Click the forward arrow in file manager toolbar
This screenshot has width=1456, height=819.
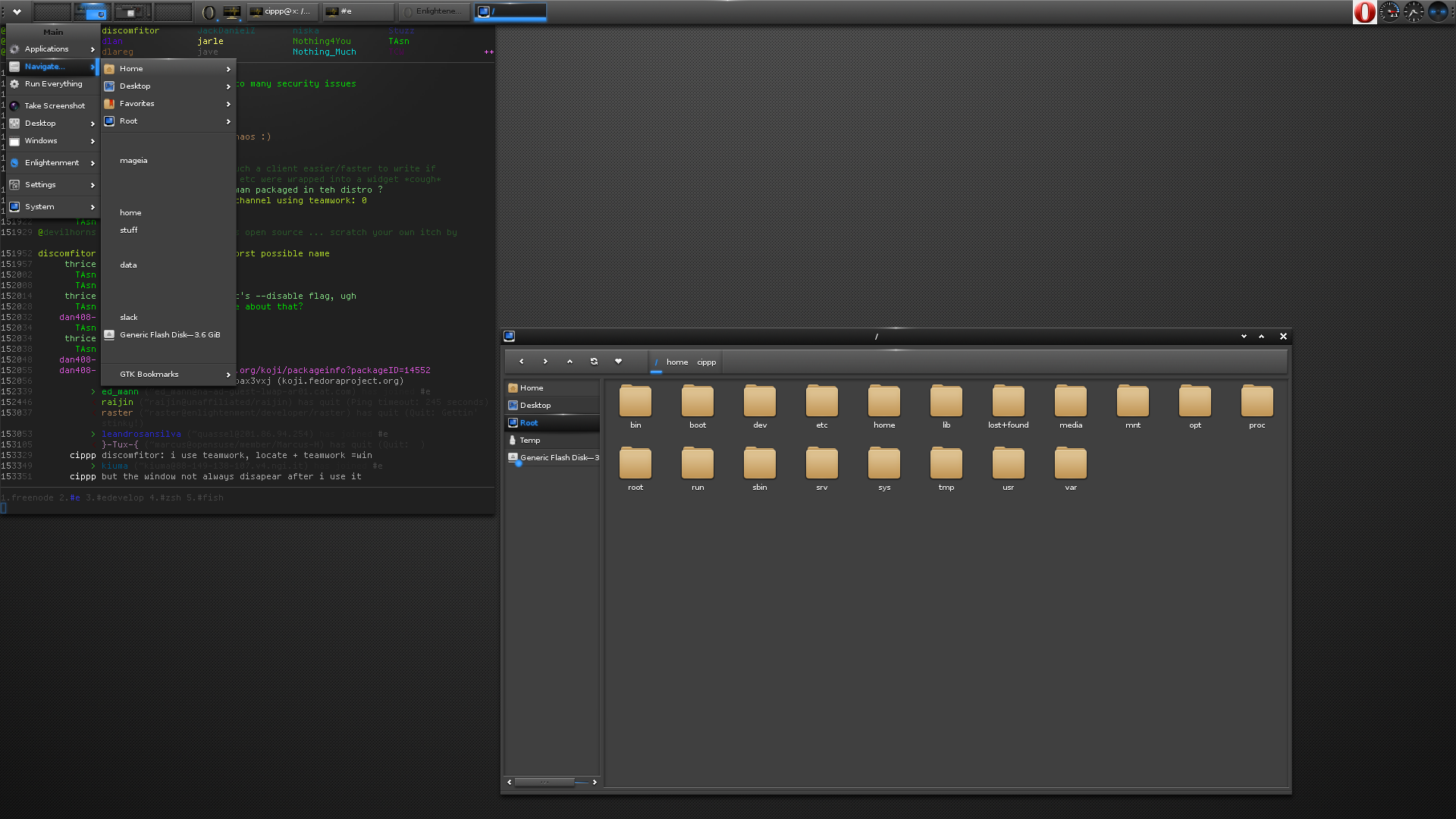(x=545, y=362)
